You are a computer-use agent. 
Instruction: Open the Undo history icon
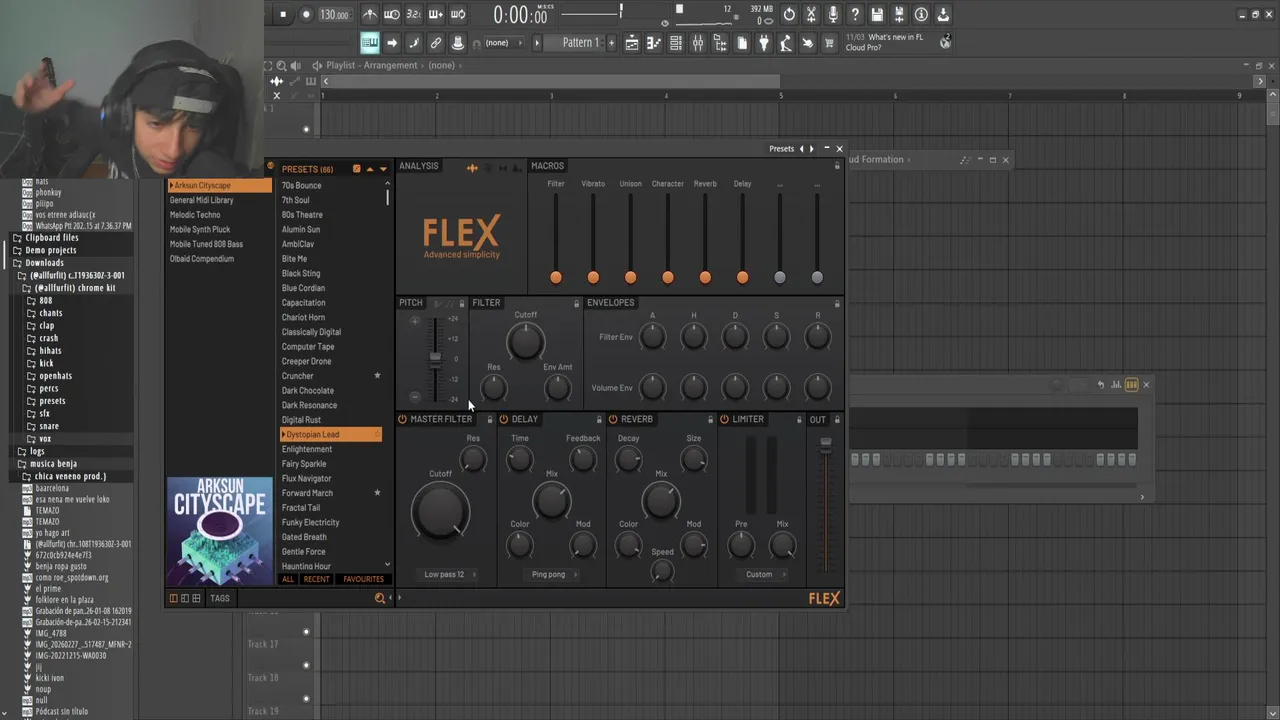[x=789, y=14]
